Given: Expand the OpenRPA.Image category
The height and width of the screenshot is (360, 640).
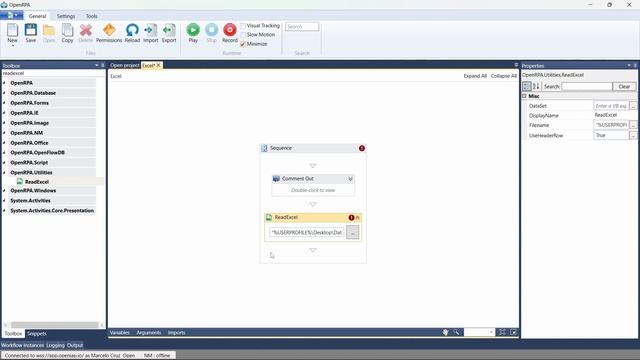Looking at the screenshot, I should pos(4,123).
